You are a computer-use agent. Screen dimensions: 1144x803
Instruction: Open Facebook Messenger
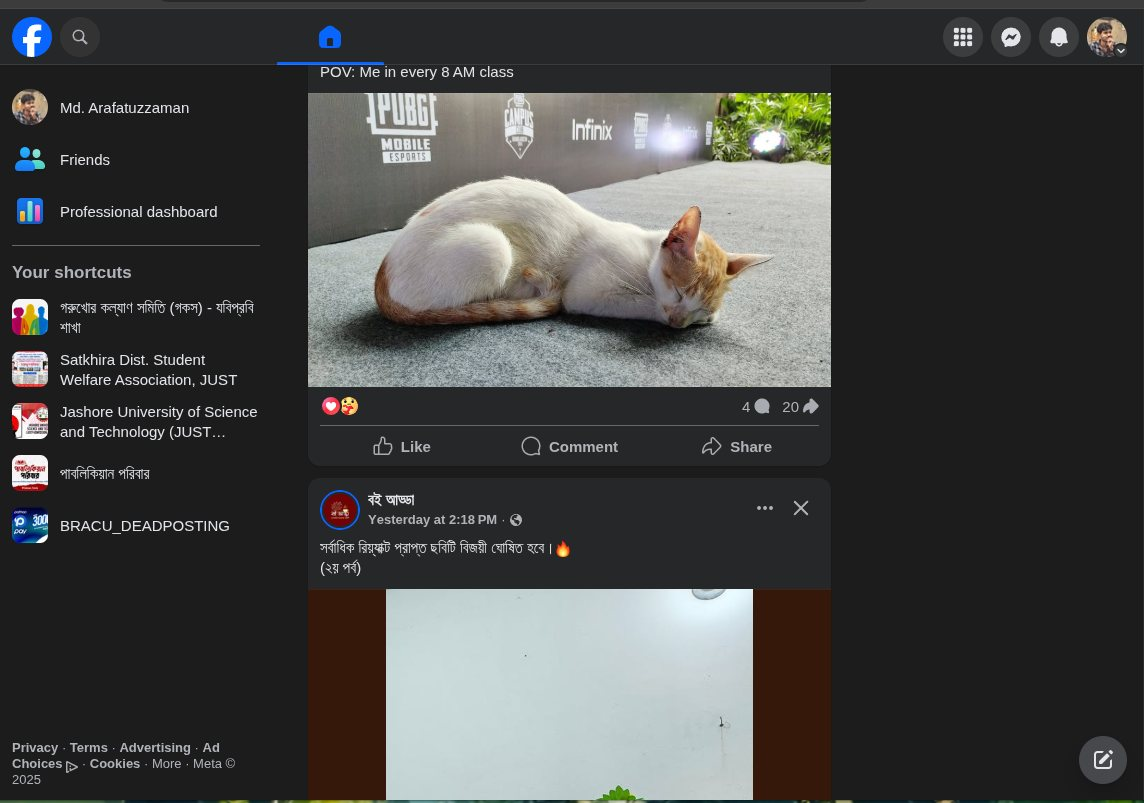[1011, 37]
